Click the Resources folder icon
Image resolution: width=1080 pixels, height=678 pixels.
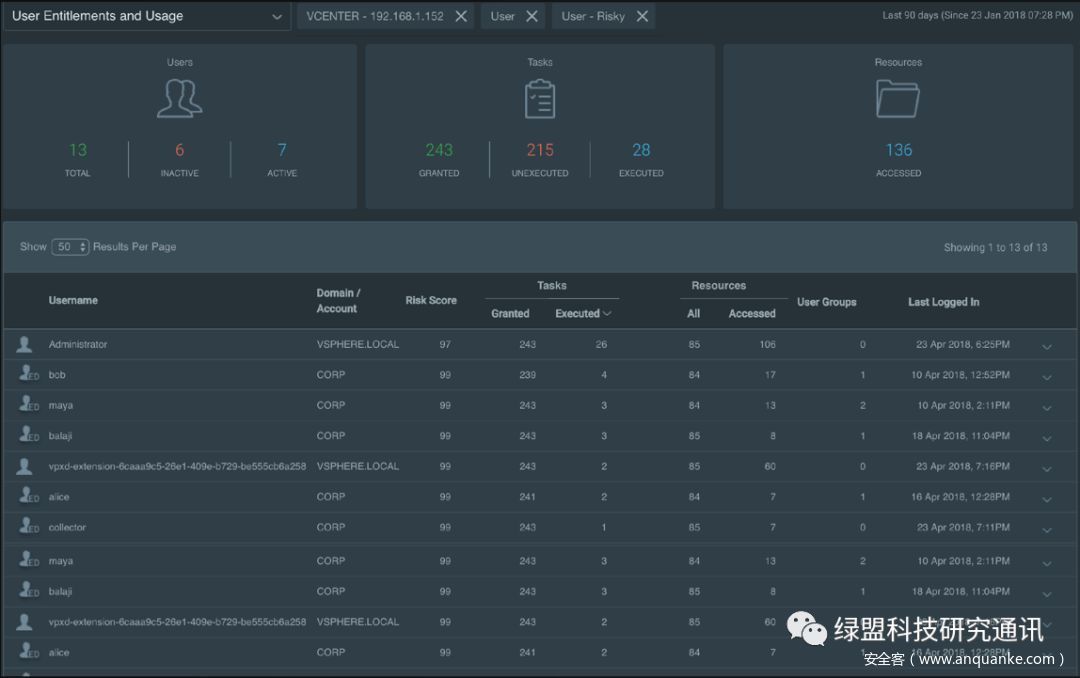click(898, 99)
